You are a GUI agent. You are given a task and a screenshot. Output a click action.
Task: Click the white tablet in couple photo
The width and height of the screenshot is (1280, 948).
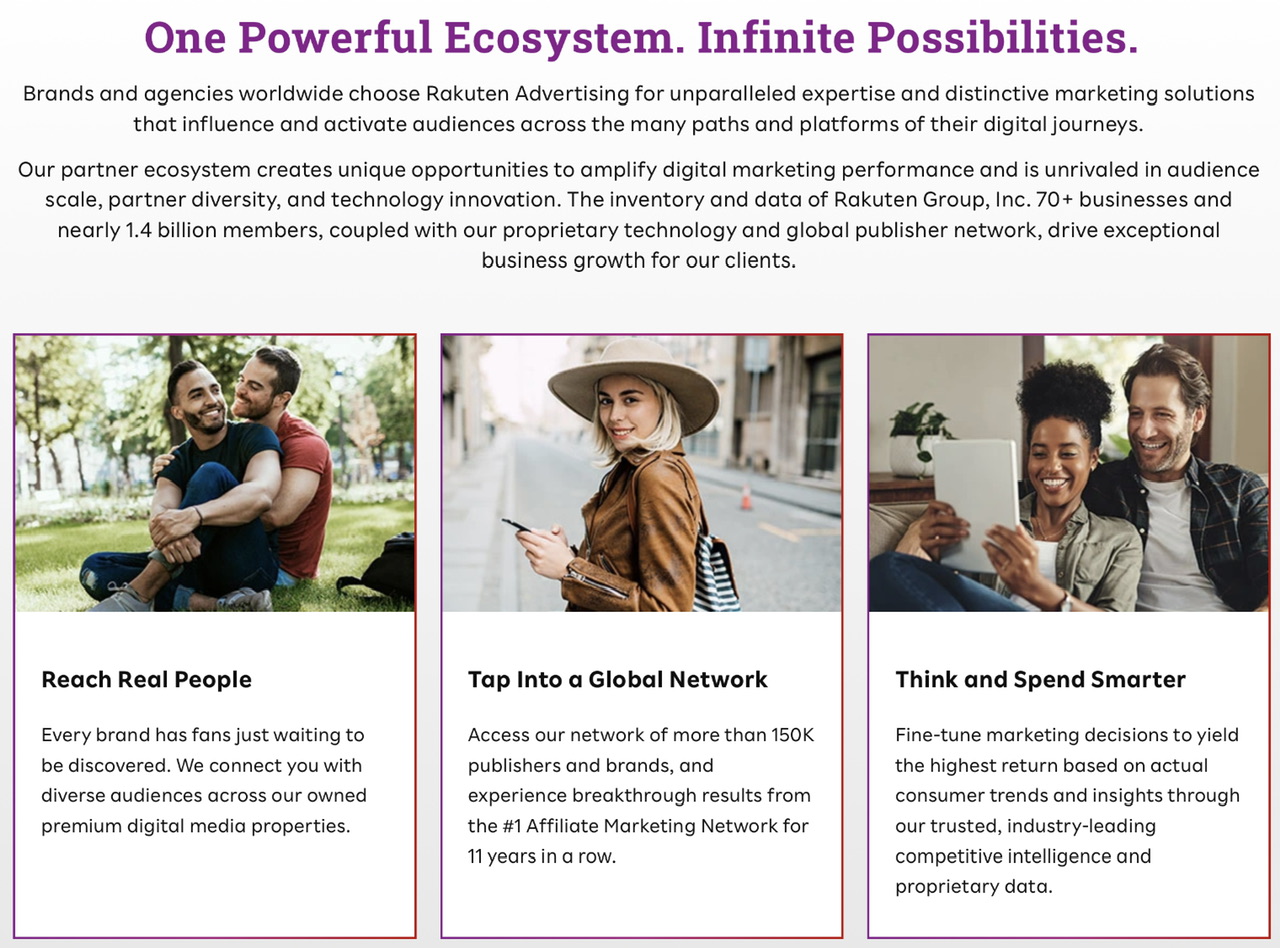pos(976,505)
